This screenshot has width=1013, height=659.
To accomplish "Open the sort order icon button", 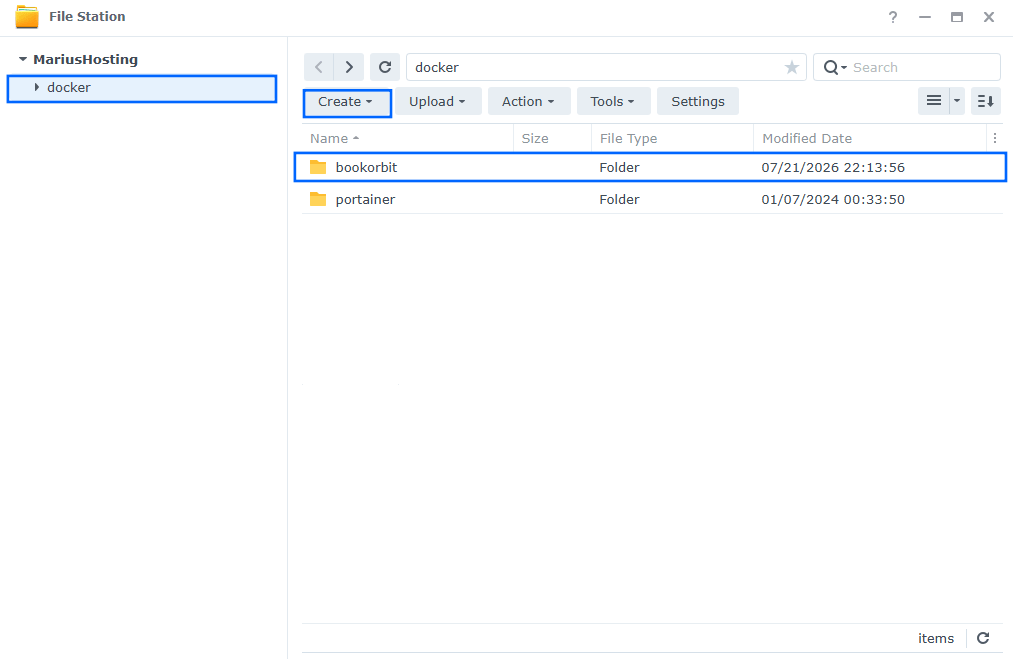I will [x=986, y=101].
